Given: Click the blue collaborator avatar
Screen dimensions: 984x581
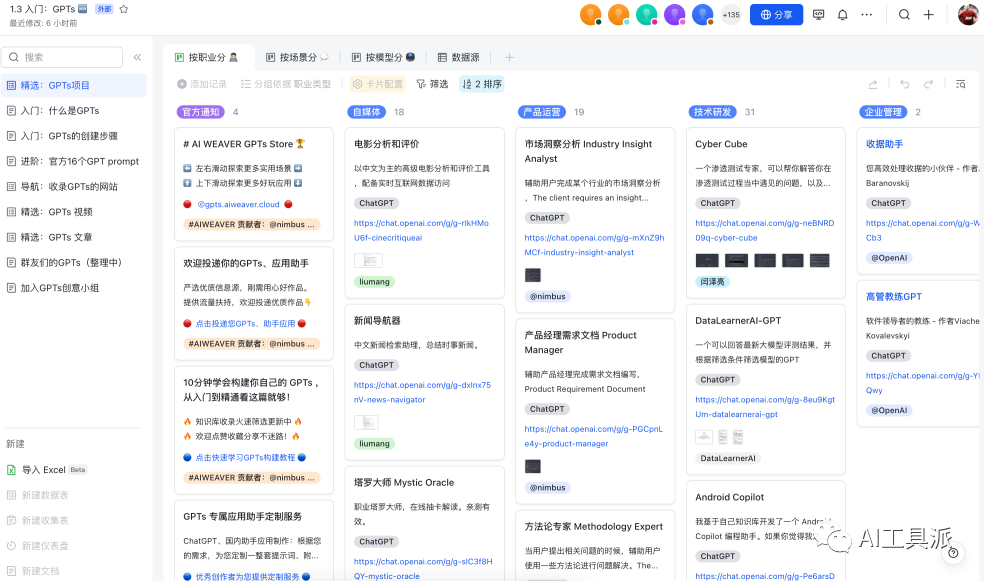Looking at the screenshot, I should coord(703,14).
